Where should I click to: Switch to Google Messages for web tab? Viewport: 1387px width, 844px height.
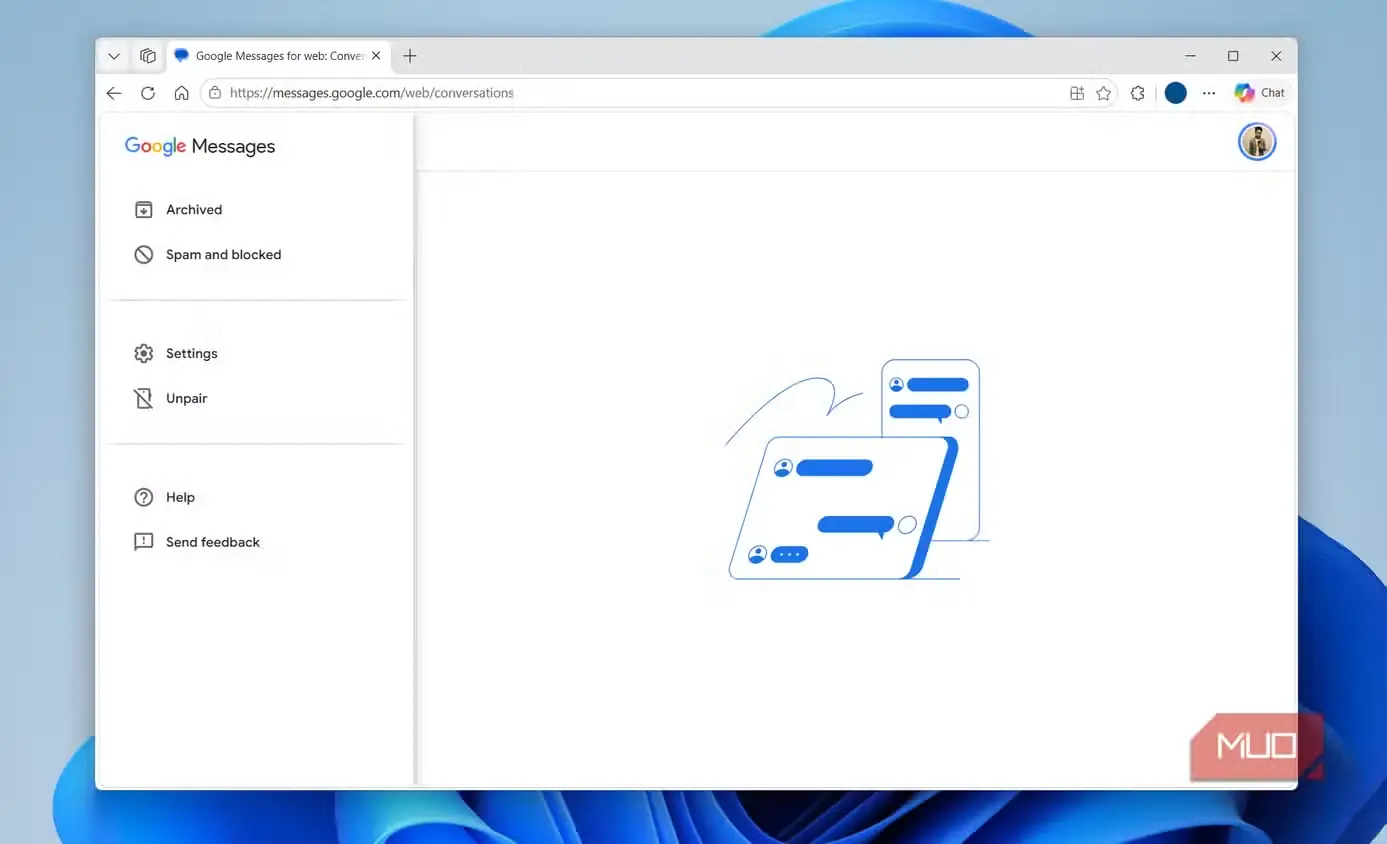point(278,56)
